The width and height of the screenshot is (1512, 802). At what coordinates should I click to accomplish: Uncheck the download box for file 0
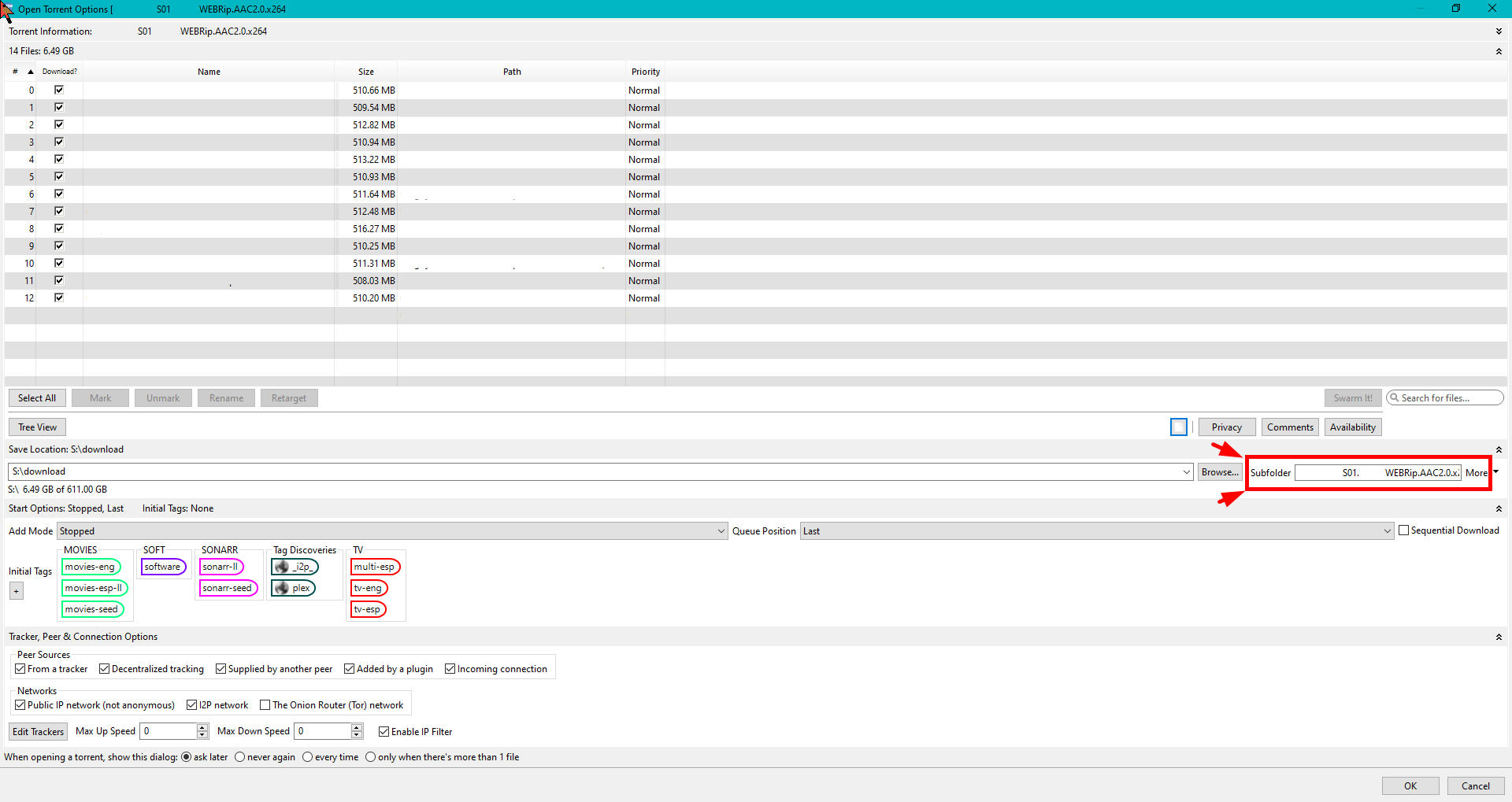(x=59, y=90)
